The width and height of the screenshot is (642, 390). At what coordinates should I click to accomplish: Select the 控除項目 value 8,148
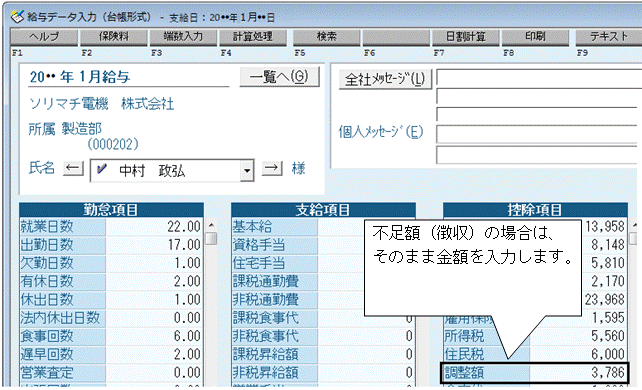(x=604, y=245)
